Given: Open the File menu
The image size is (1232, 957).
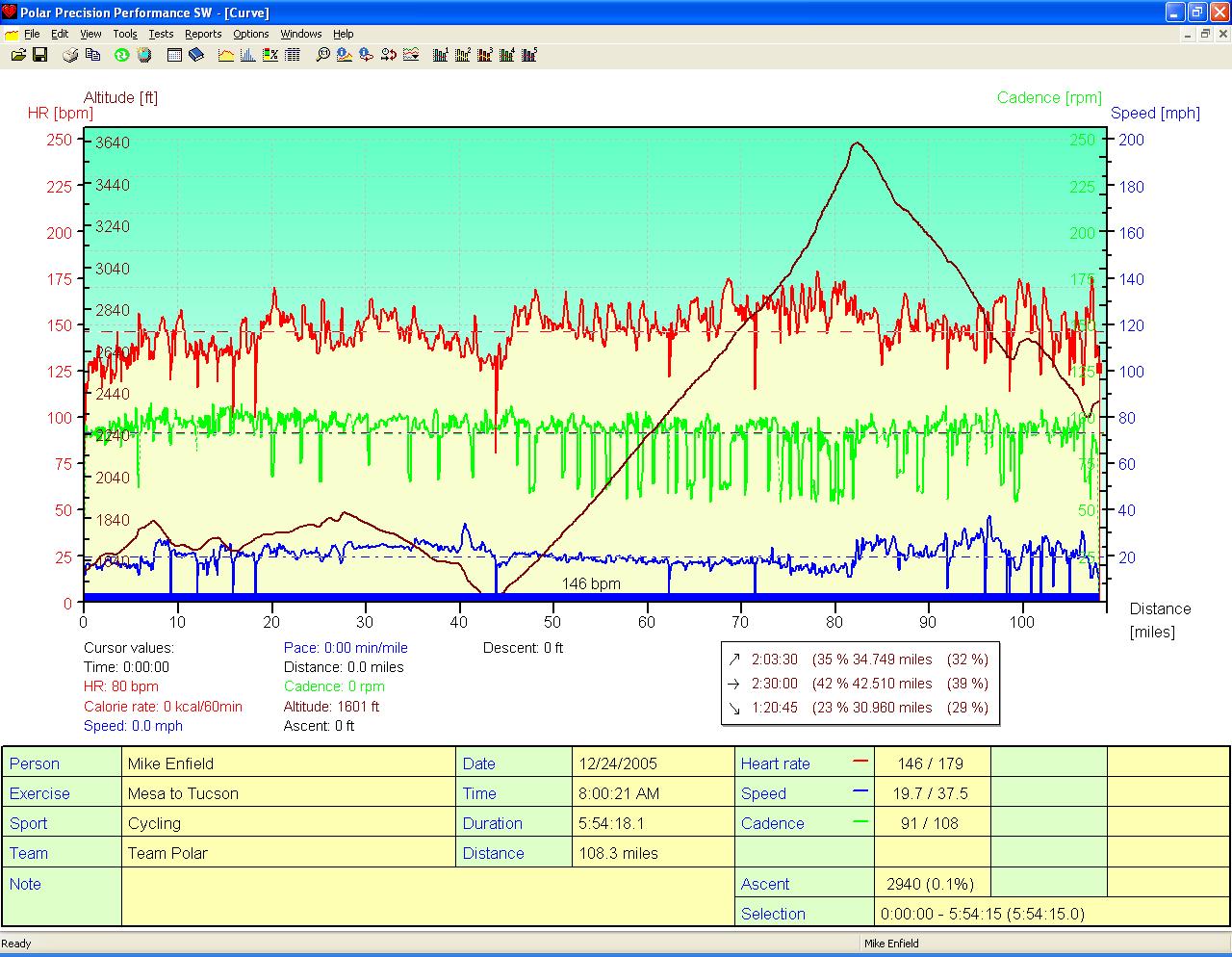Looking at the screenshot, I should (32, 34).
